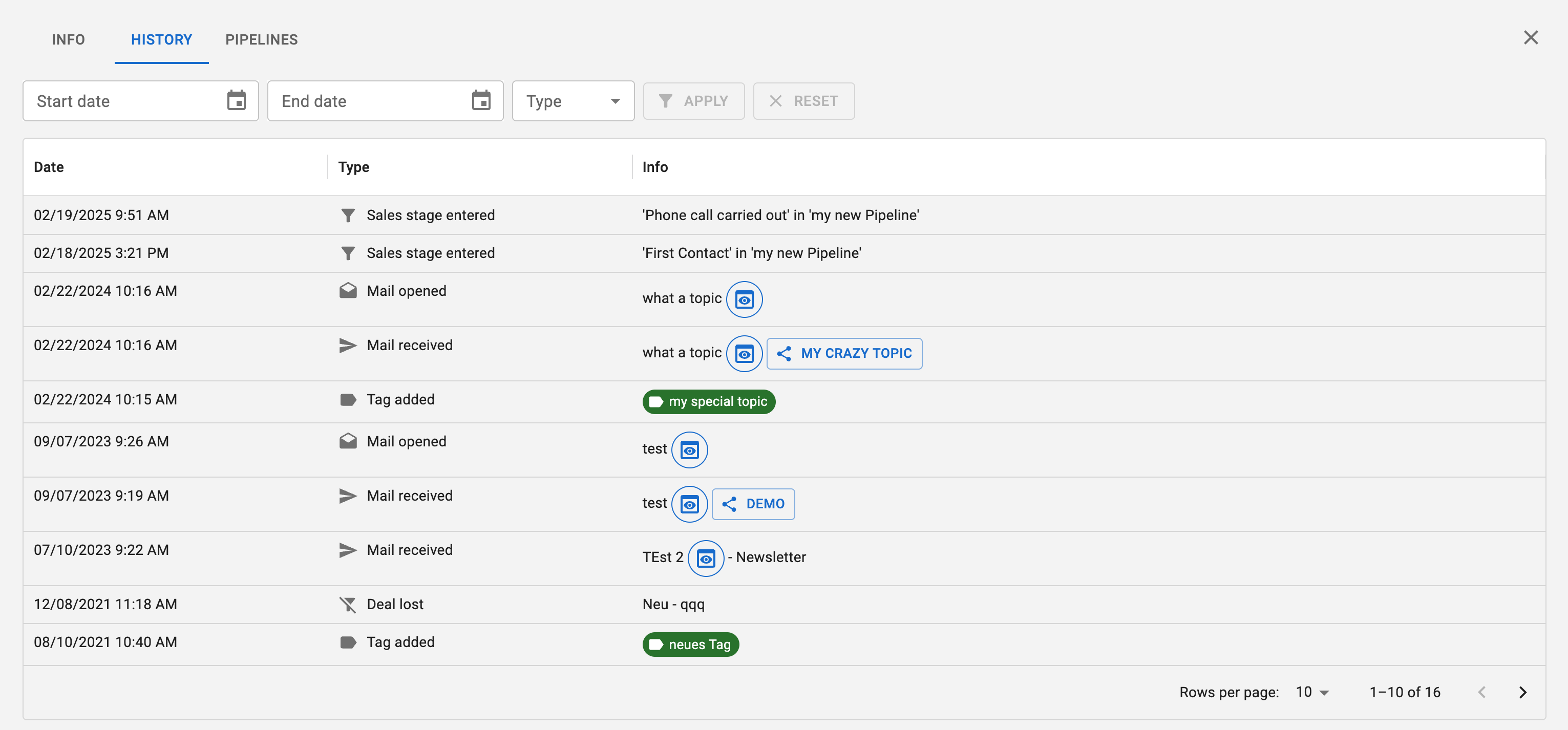
Task: Select date '02/22/2024 10:15 AM'
Action: [x=105, y=400]
